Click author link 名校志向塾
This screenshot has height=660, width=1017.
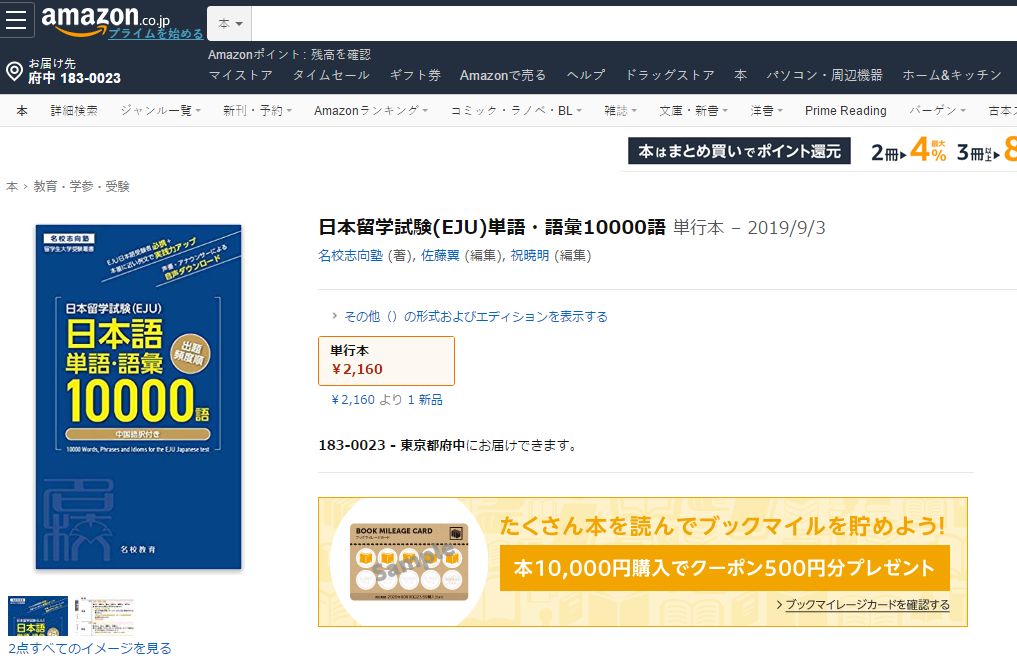pos(350,255)
